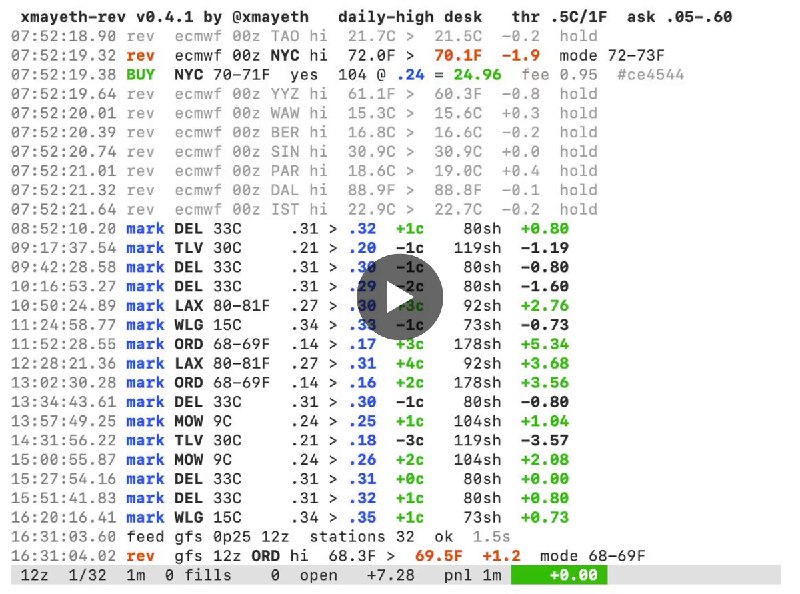Click the "xmayeth-rev v0.4.1" title text

click(107, 17)
